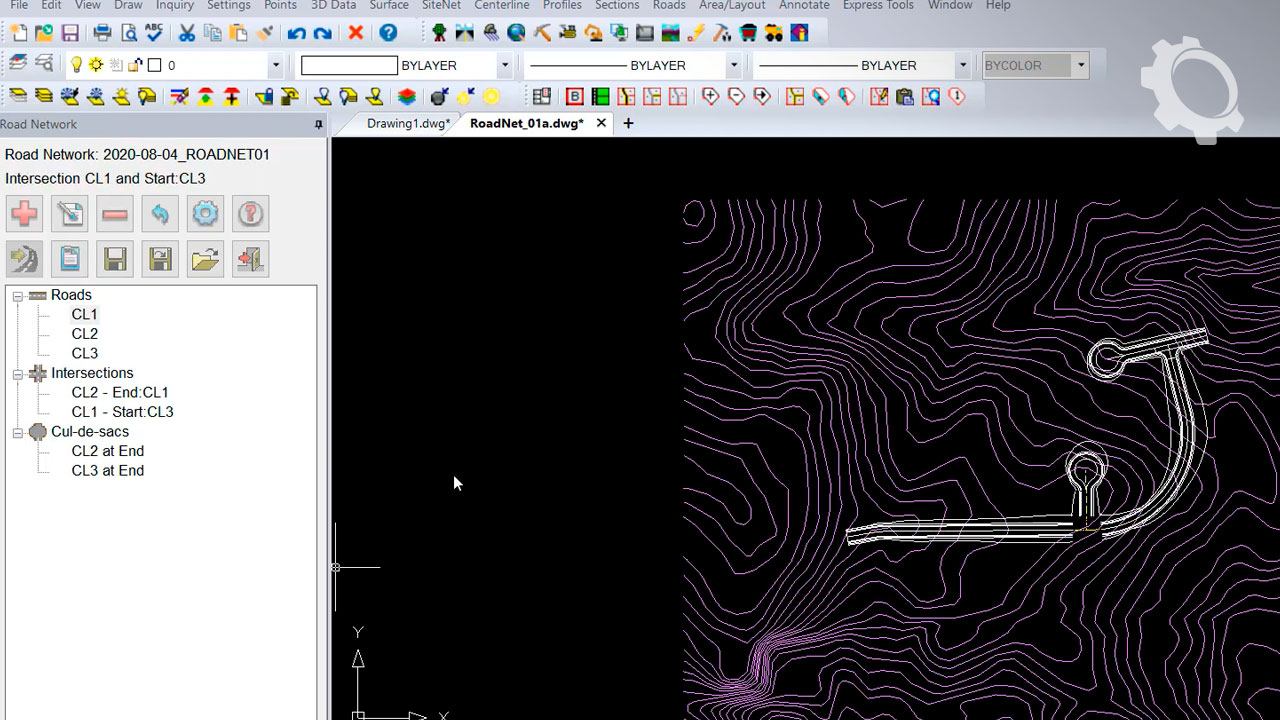Click the scissors cut icon in toolbar

(187, 33)
